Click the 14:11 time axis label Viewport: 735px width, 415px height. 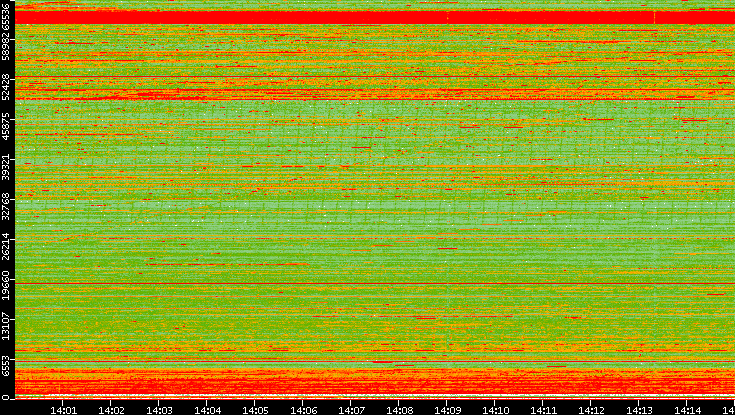pyautogui.click(x=543, y=410)
